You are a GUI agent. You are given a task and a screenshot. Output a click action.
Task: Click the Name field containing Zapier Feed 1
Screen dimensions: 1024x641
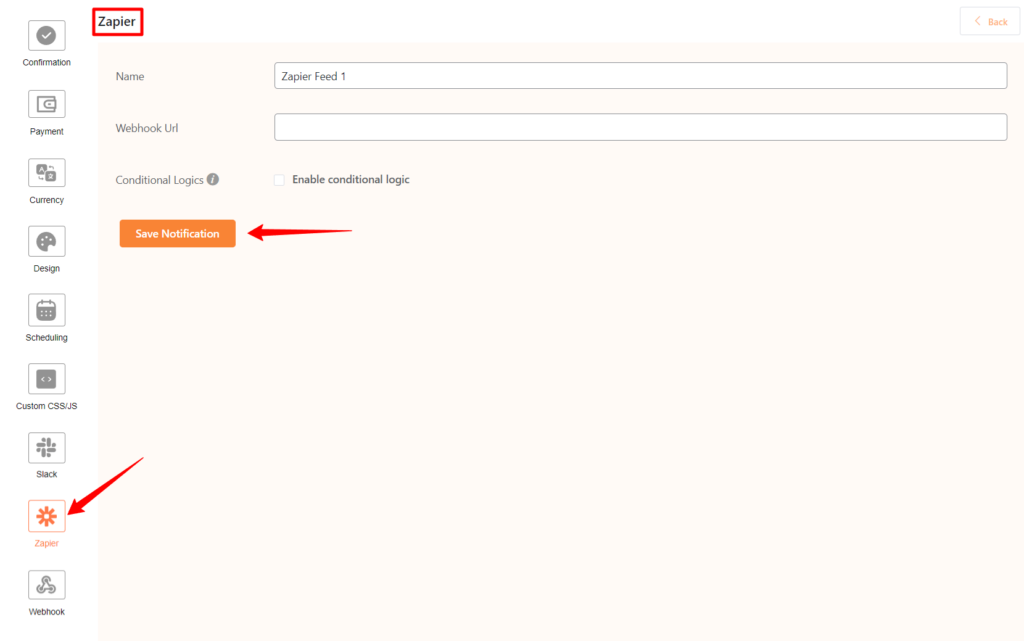[x=640, y=75]
